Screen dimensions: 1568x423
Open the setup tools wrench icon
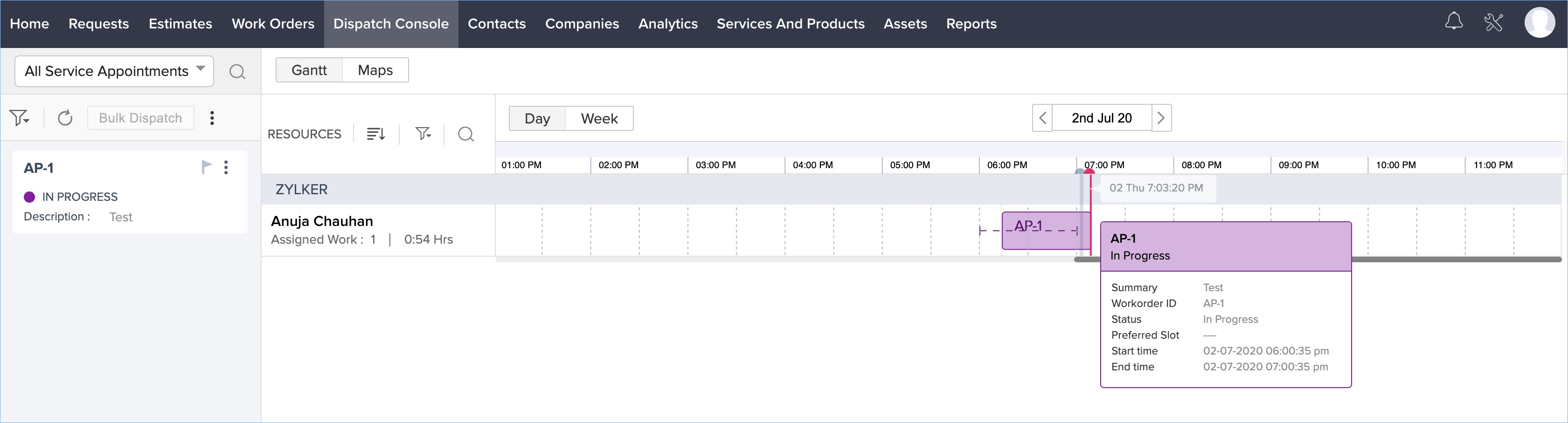tap(1494, 22)
